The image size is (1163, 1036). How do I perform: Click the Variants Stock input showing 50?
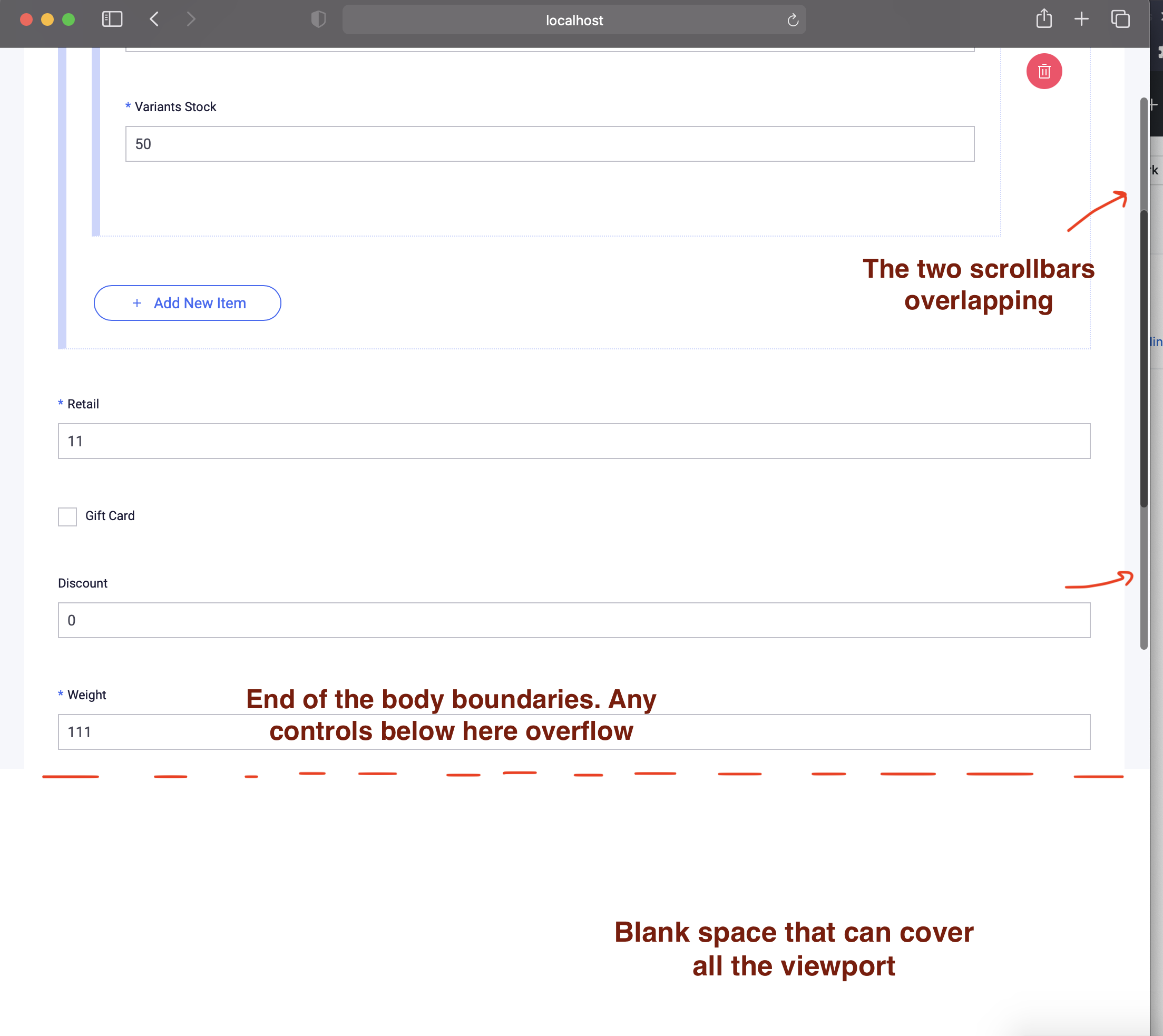point(548,144)
